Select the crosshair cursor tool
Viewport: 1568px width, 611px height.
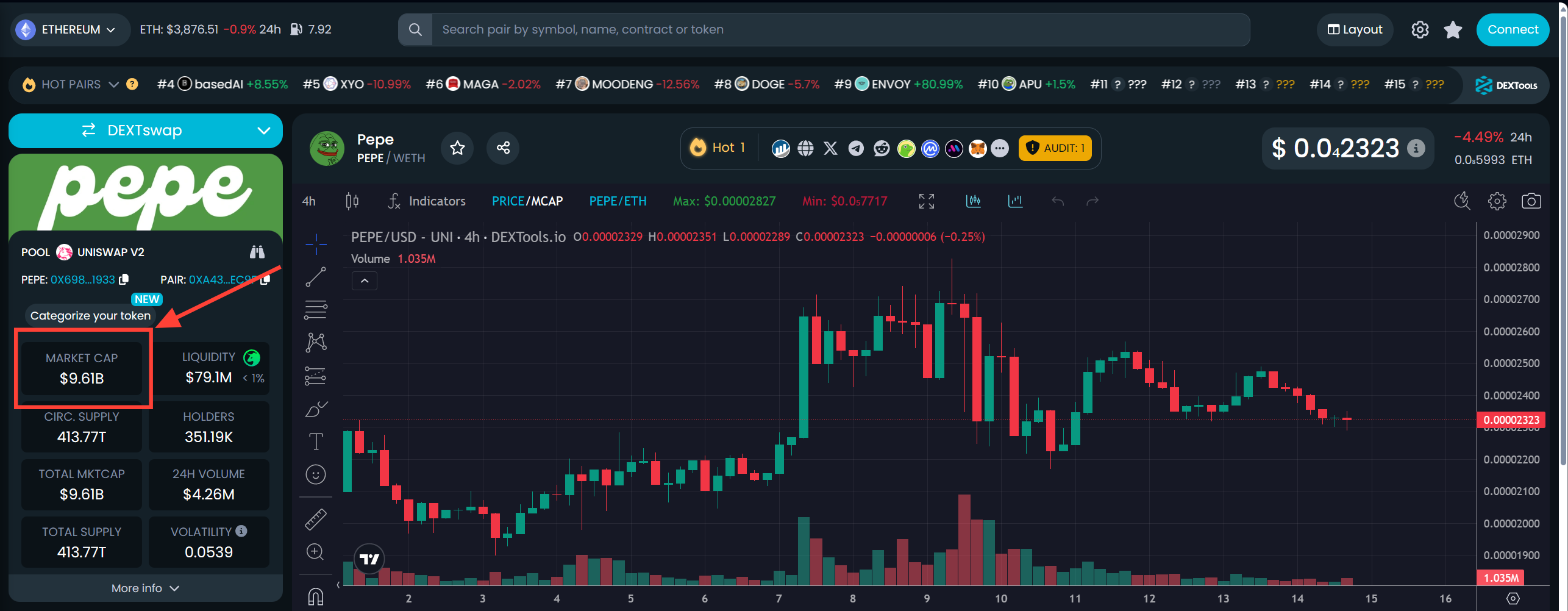[316, 245]
